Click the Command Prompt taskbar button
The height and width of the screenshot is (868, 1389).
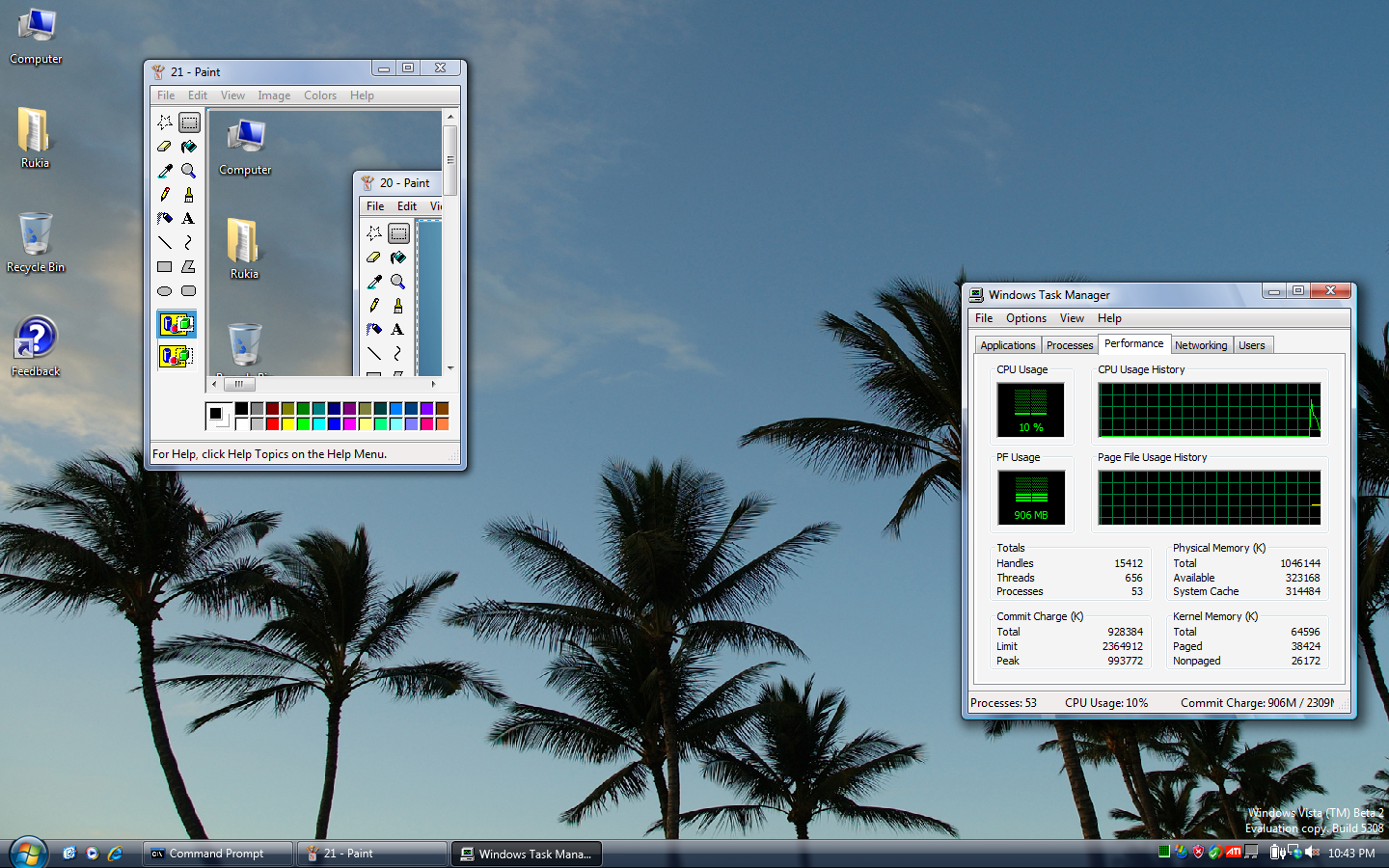(x=217, y=854)
